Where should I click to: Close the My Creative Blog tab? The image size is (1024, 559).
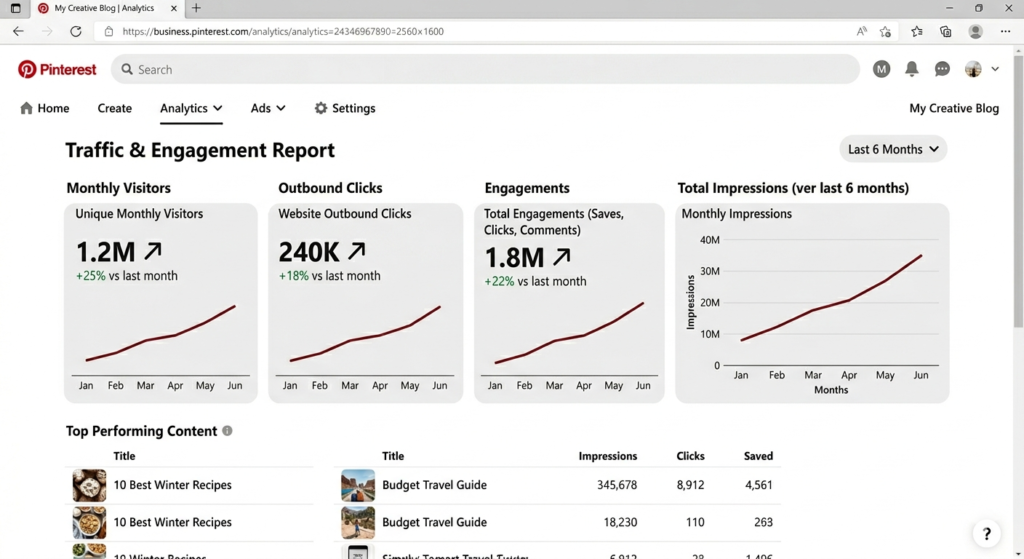tap(174, 8)
